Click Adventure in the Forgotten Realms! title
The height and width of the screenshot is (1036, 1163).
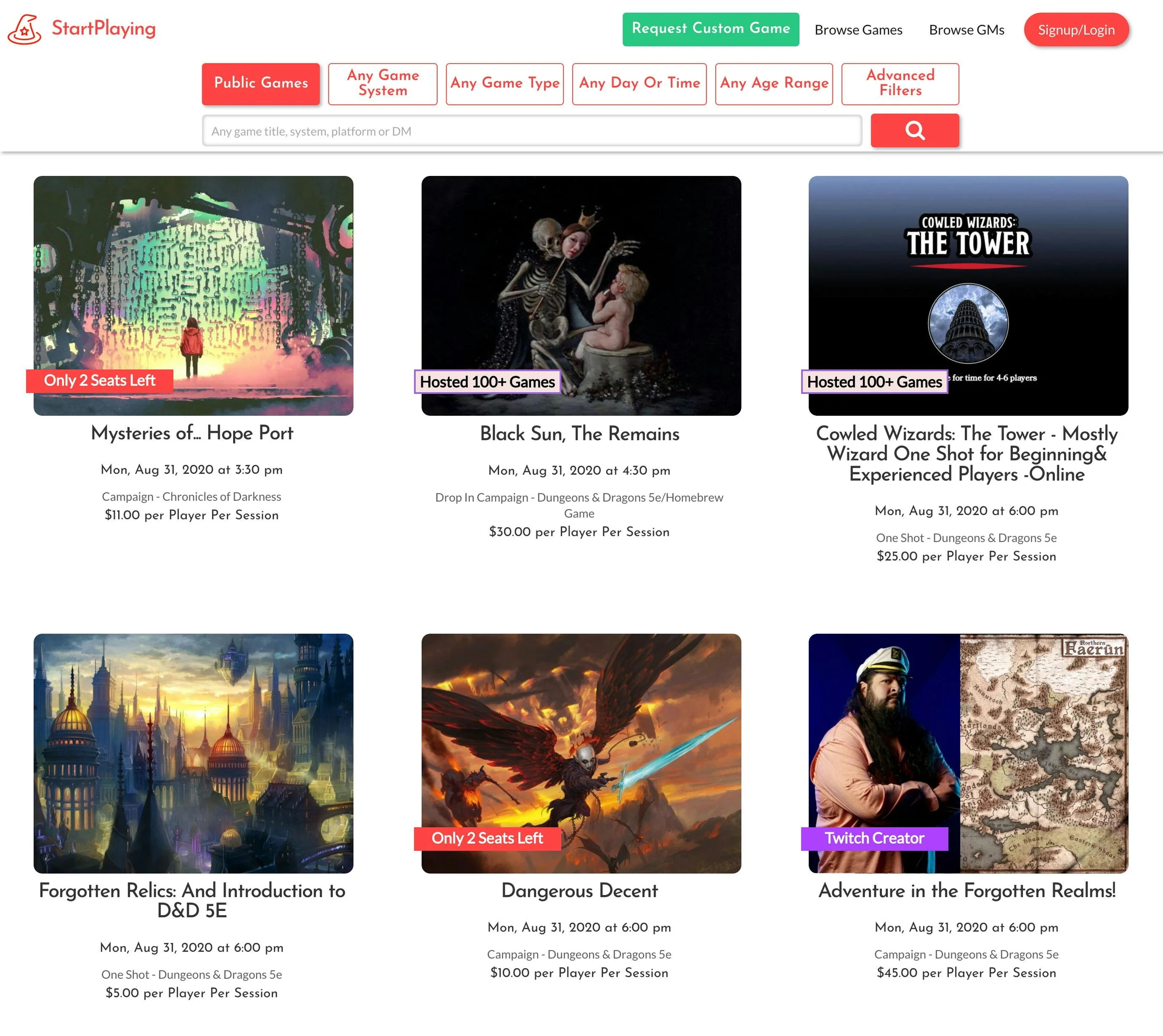[967, 890]
